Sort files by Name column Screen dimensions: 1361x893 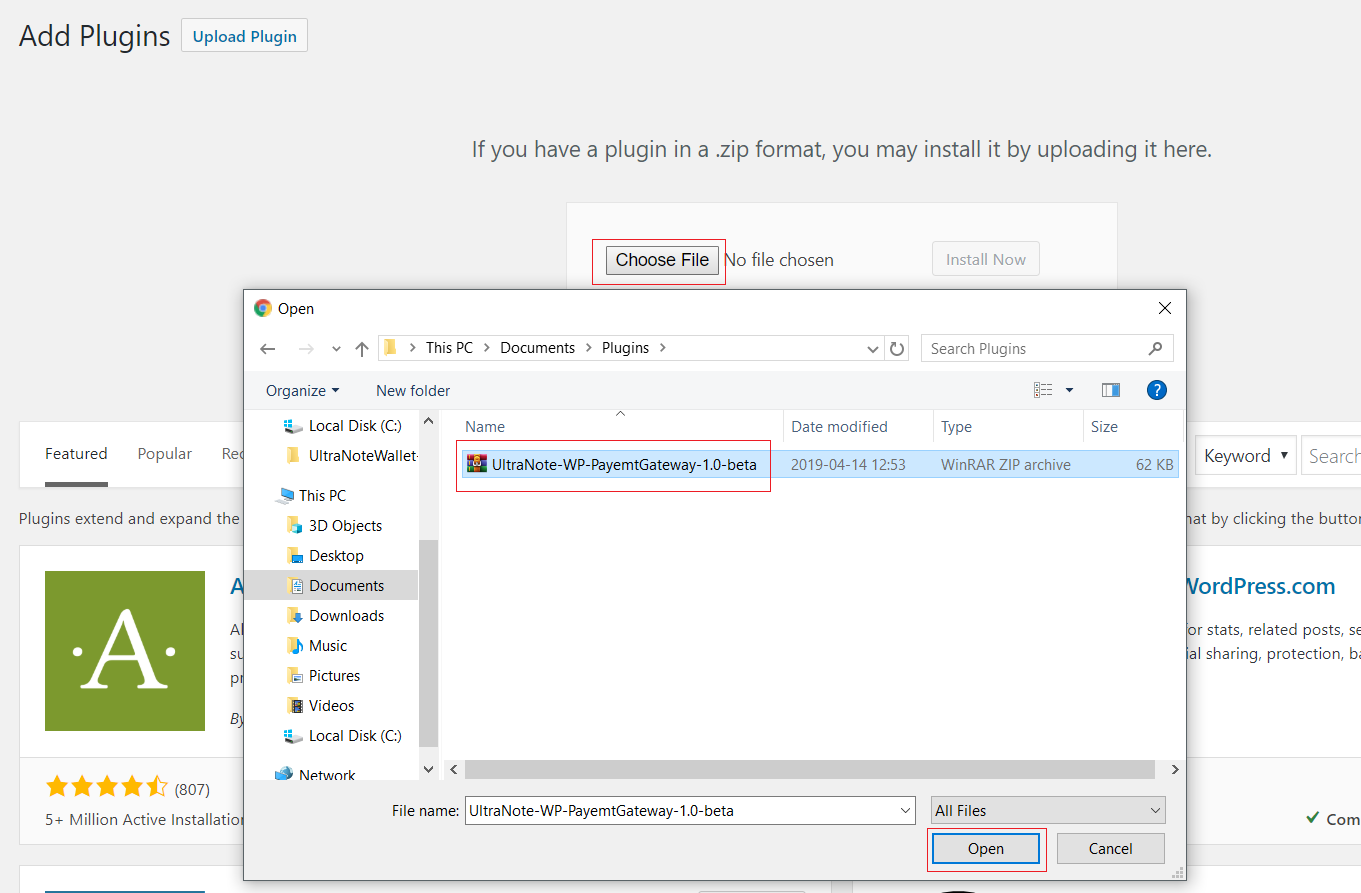pos(620,426)
